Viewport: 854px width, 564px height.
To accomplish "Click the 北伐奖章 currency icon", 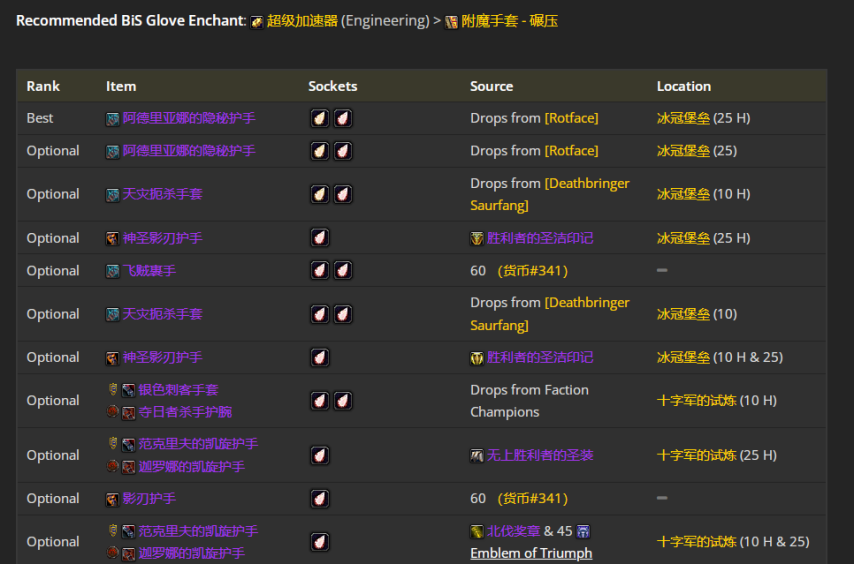I will [477, 531].
